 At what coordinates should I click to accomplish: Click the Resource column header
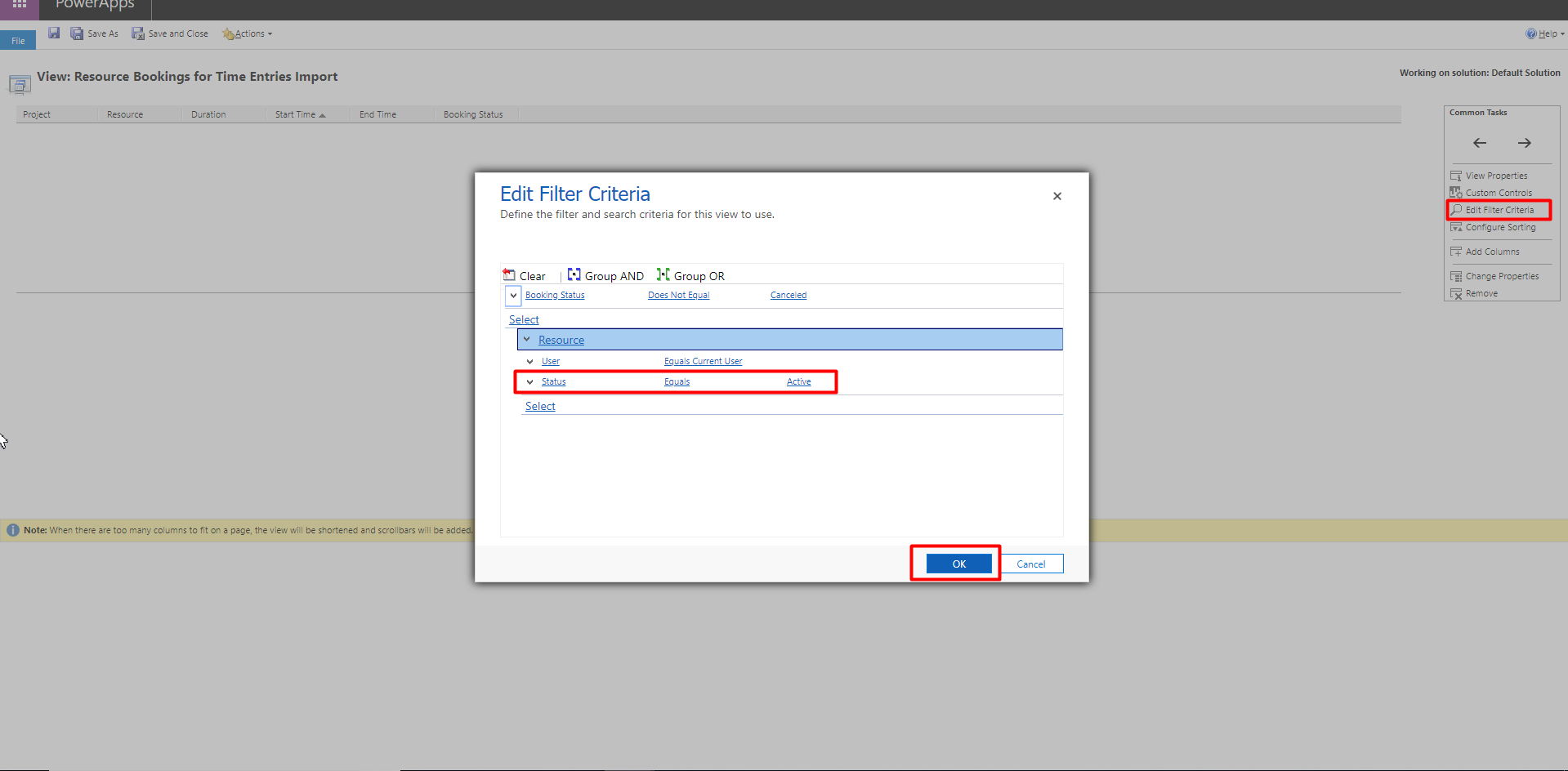(x=125, y=114)
